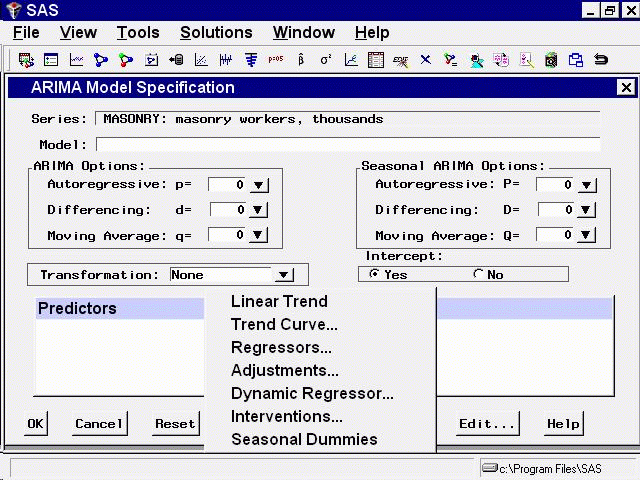Choose Seasonal Dummies from the popup menu
The image size is (640, 480).
click(x=304, y=439)
